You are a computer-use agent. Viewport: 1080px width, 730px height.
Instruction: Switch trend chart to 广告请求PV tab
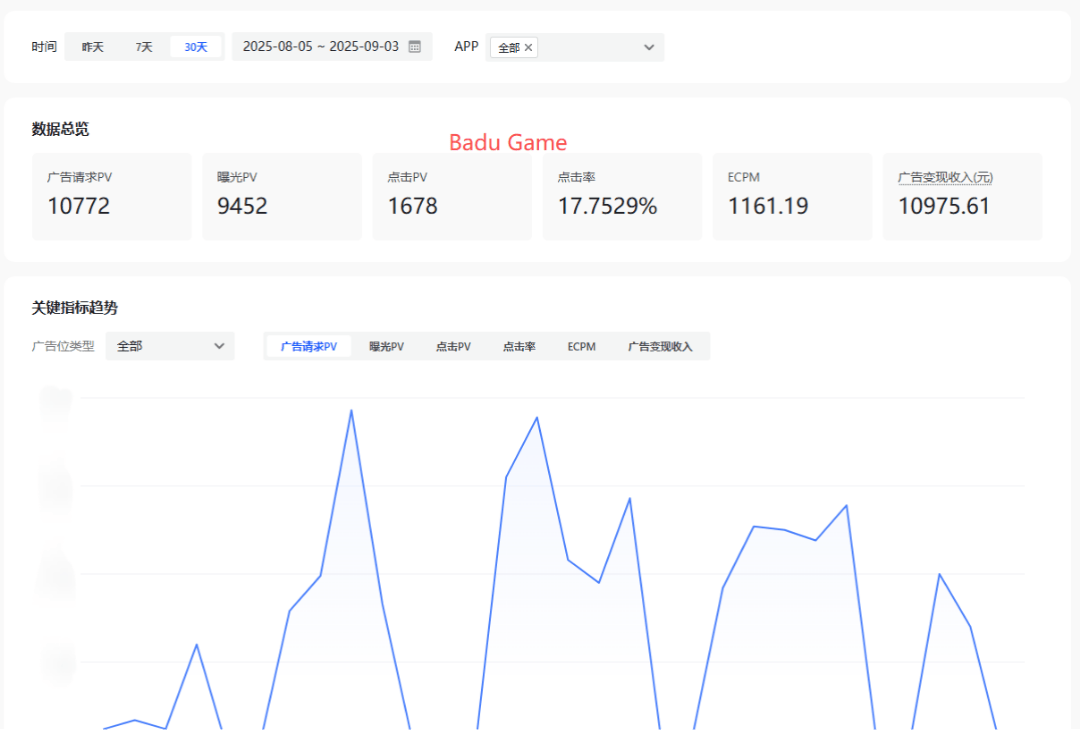click(x=309, y=346)
